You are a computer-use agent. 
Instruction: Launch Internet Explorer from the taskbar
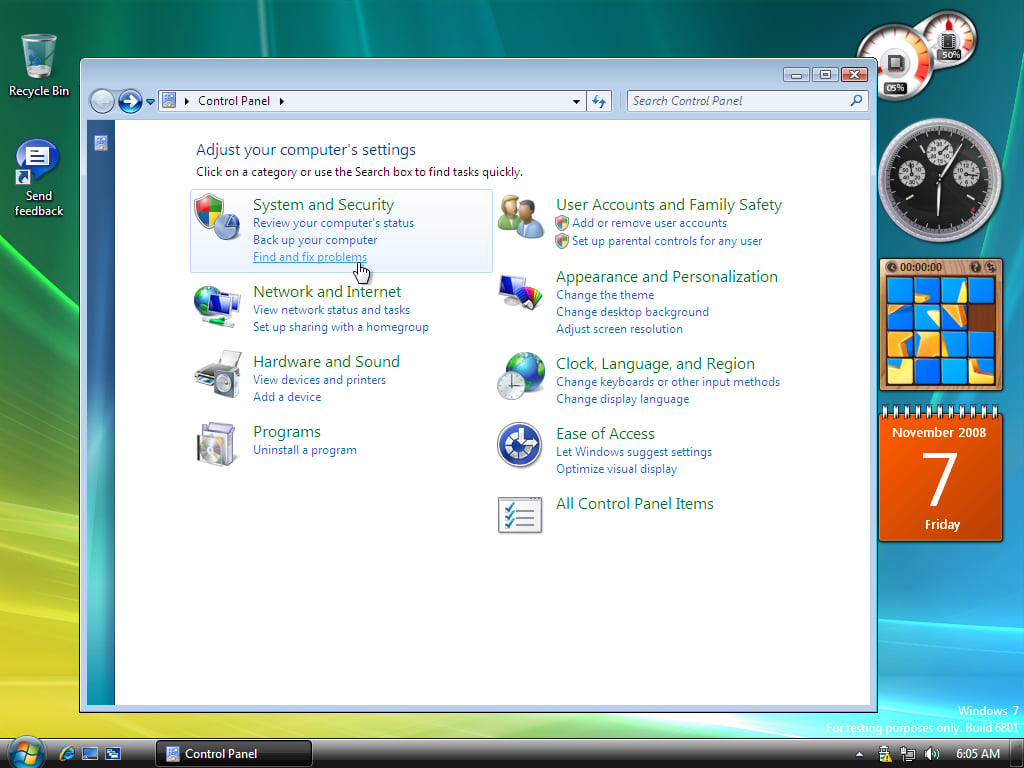click(67, 753)
